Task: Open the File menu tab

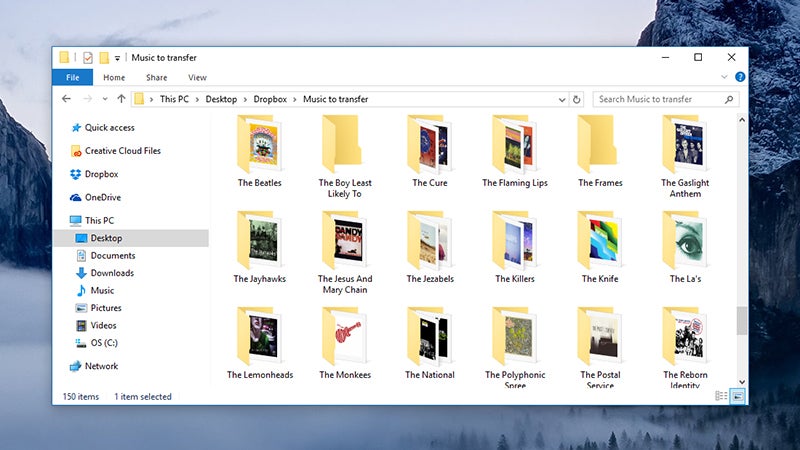Action: pos(72,78)
